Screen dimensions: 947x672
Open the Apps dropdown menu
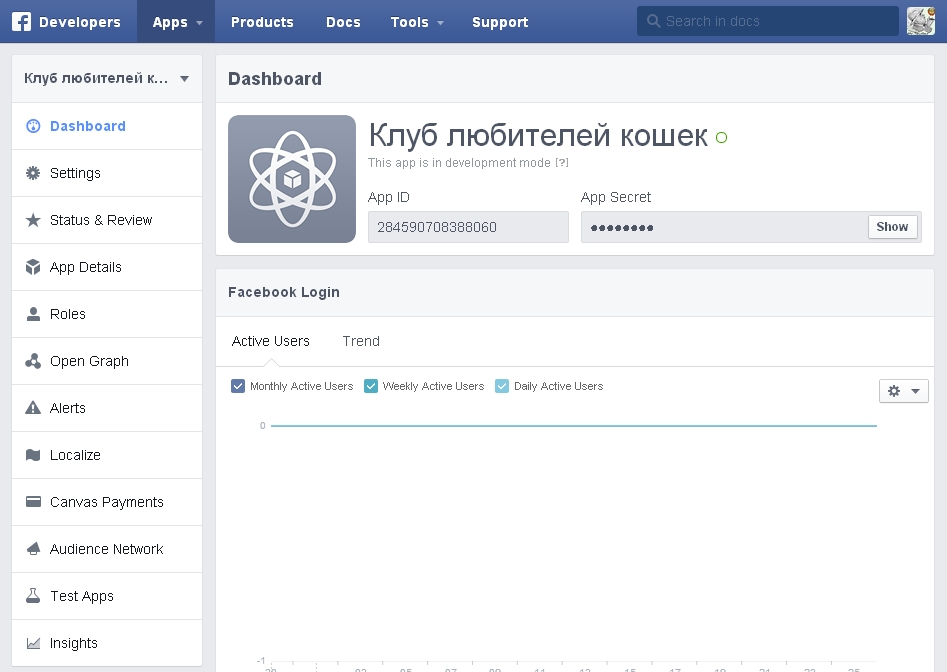[176, 22]
